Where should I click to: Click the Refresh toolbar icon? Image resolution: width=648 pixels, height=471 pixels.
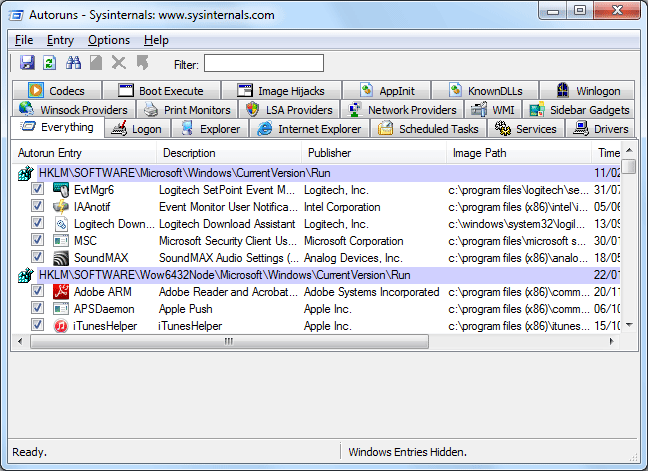(50, 63)
